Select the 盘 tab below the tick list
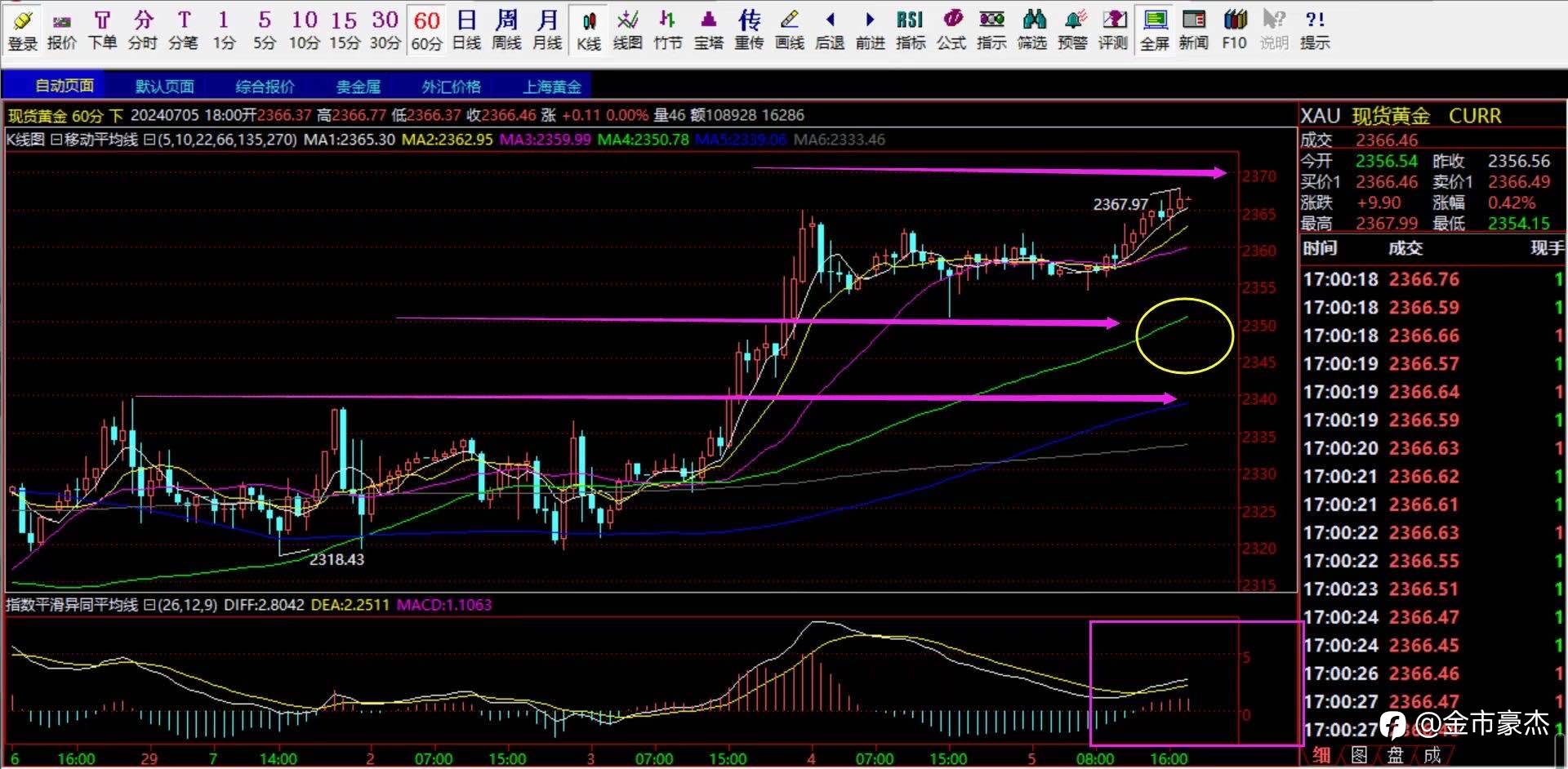The image size is (1568, 769). 1396,756
